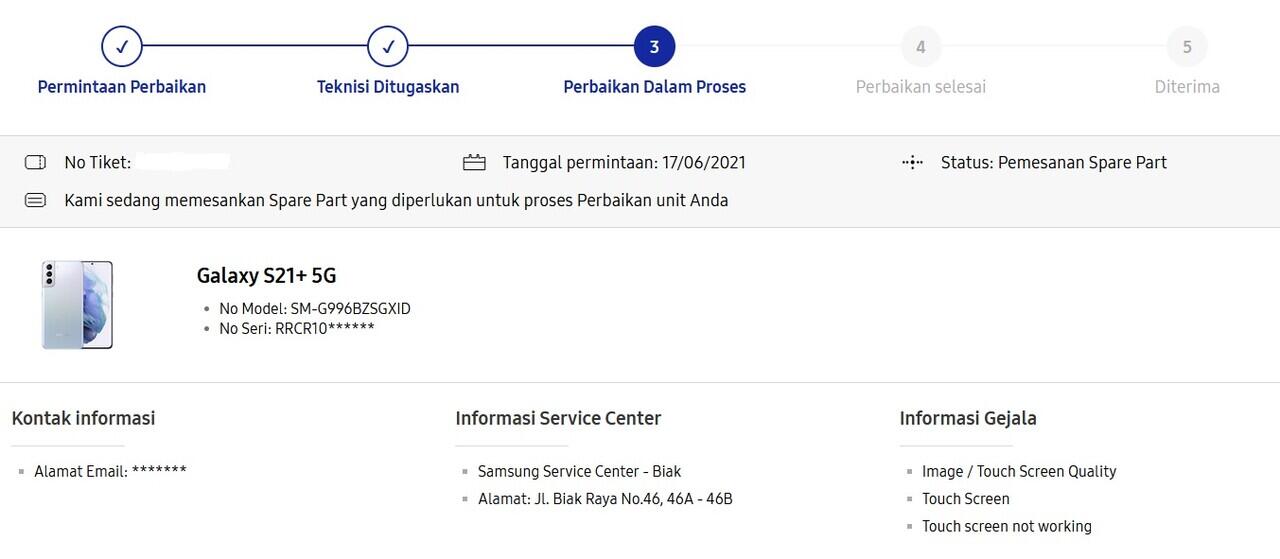This screenshot has width=1280, height=559.
Task: Click the Kami sedang memesankan Spare Part message
Action: [396, 200]
